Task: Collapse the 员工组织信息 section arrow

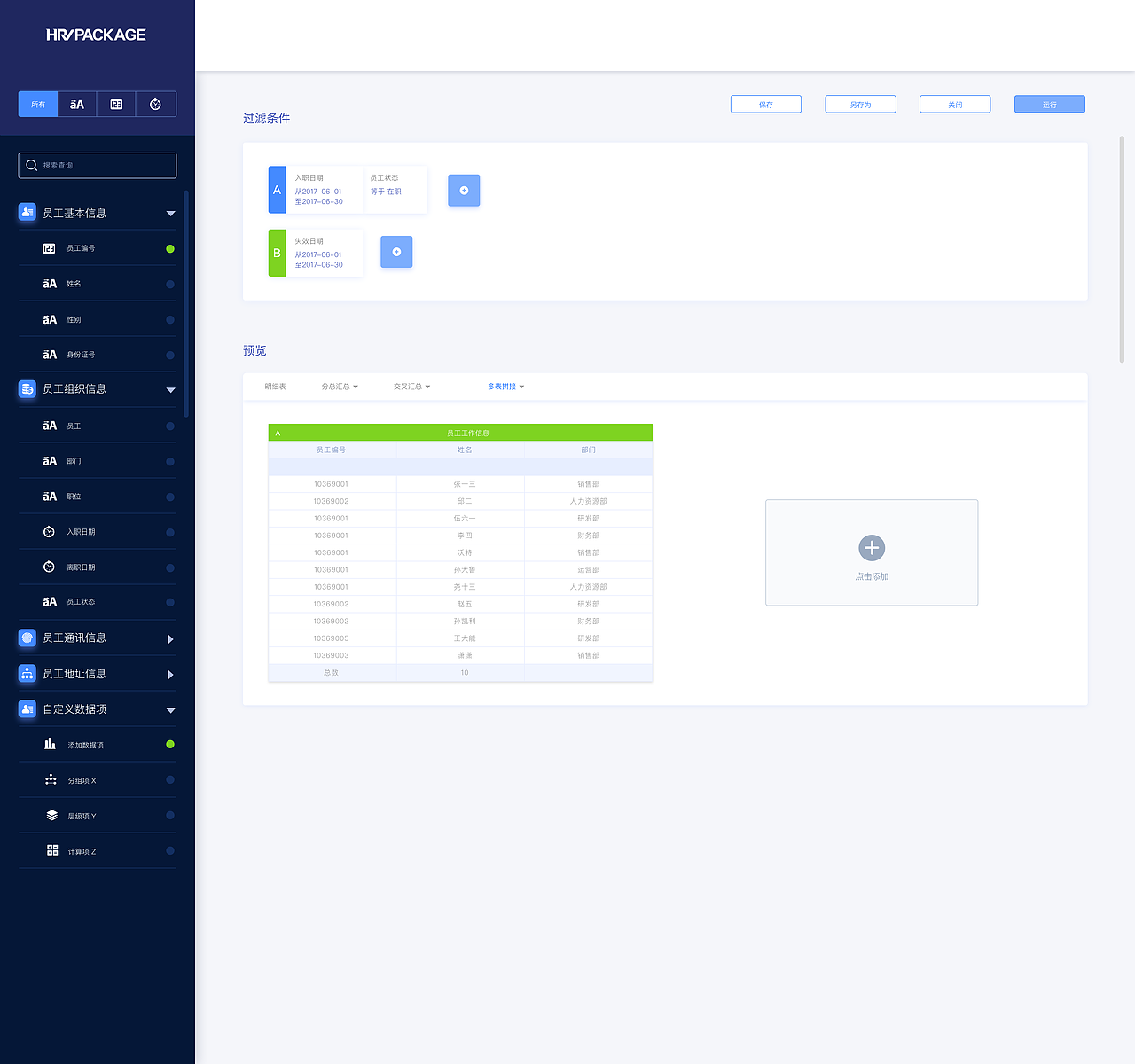Action: [x=170, y=390]
